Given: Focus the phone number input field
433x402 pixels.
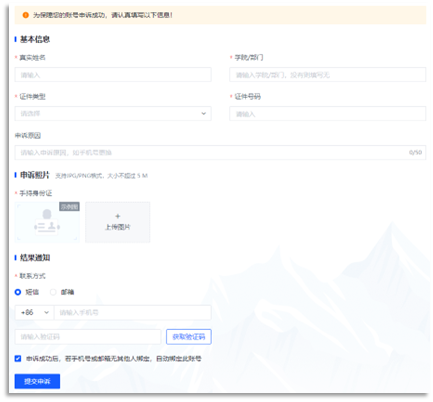Looking at the screenshot, I should [133, 313].
